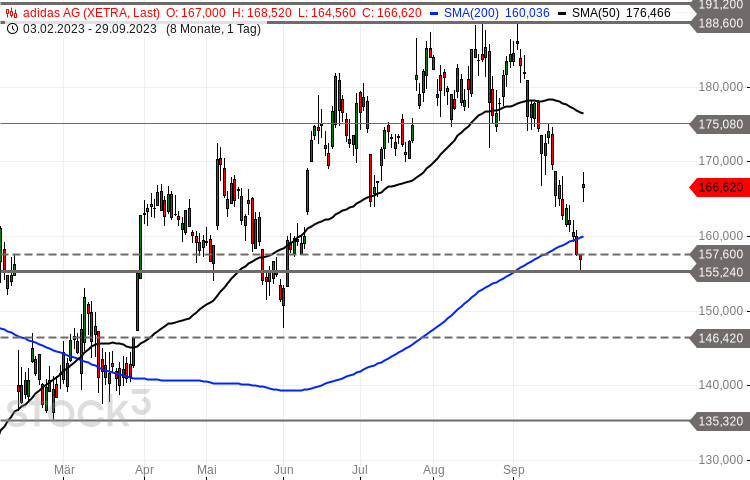Click the 130,000 price axis label
The image size is (750, 480).
click(721, 460)
